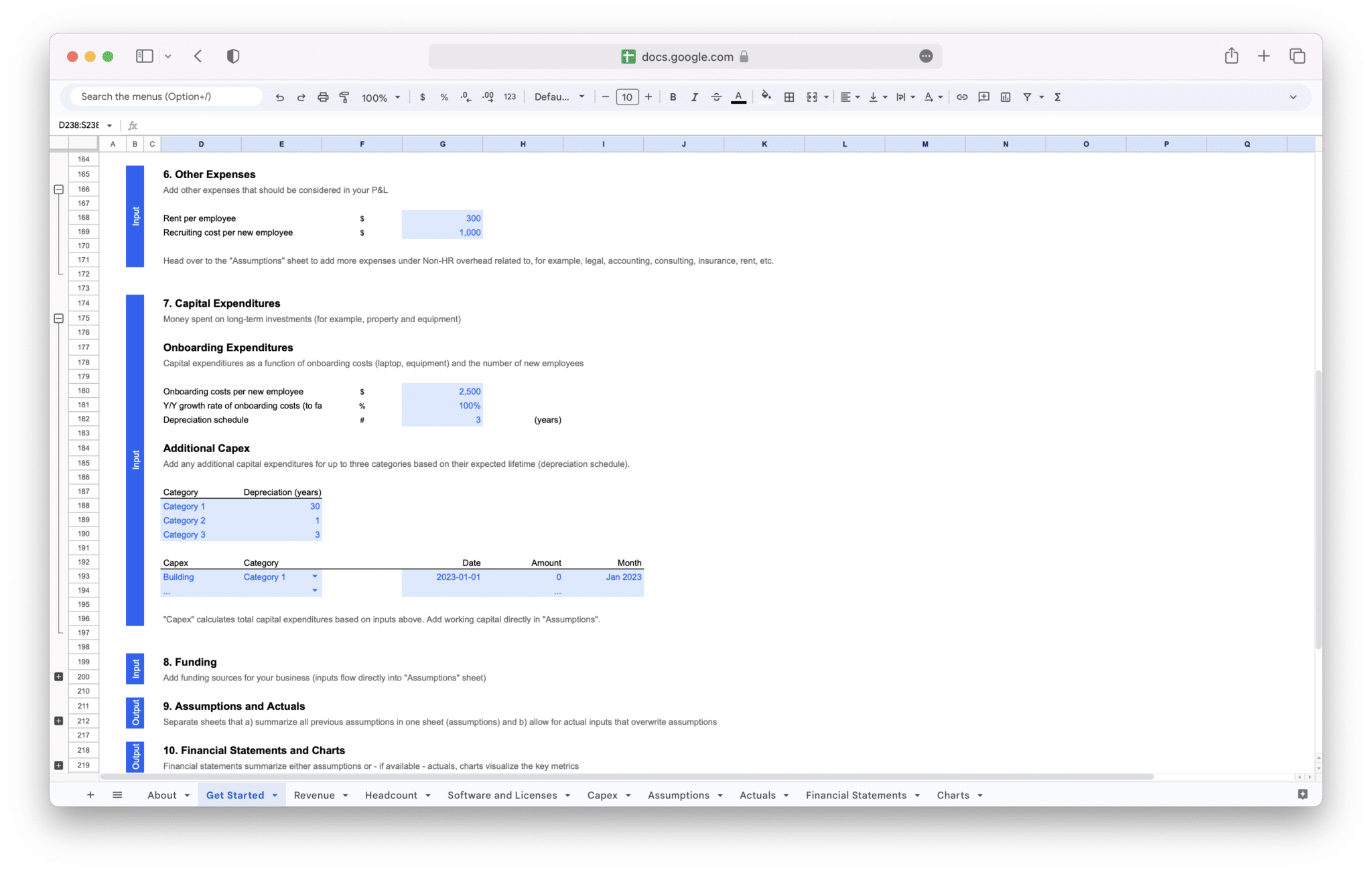Decrease font size with minus button
This screenshot has height=872, width=1372.
pyautogui.click(x=606, y=97)
